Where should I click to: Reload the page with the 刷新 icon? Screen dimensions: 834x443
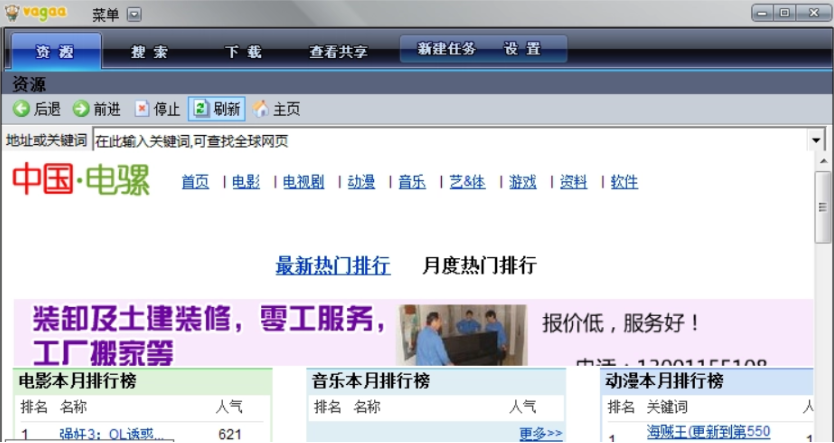coord(201,109)
